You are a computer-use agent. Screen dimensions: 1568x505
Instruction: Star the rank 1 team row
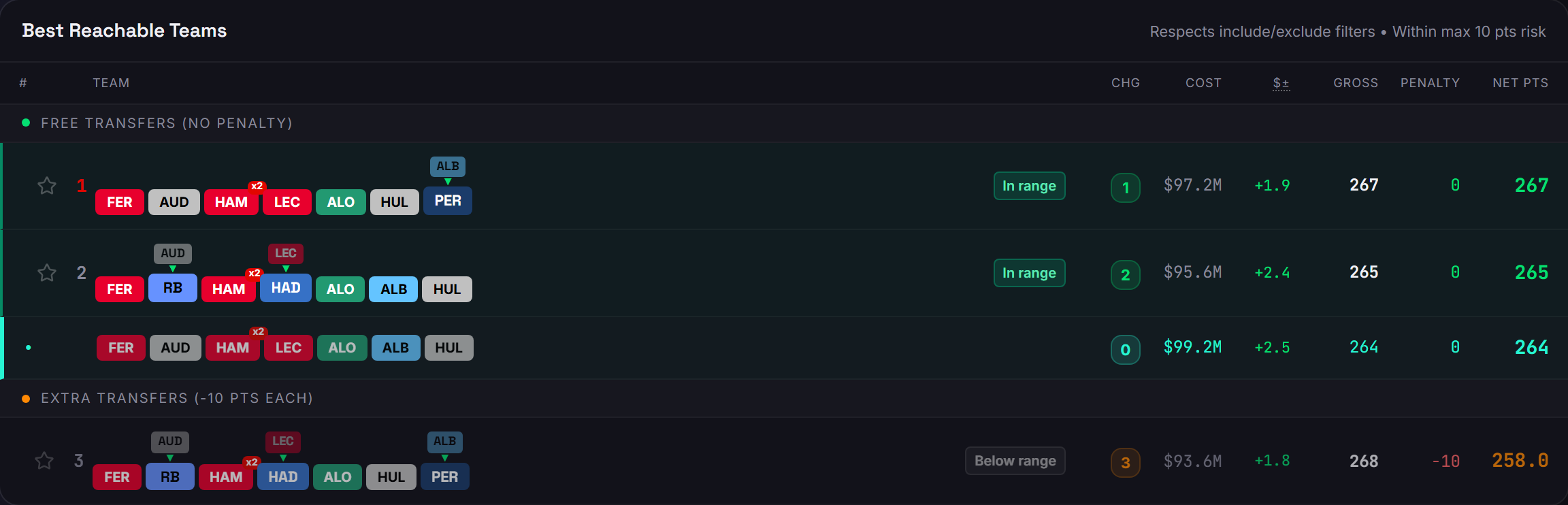pos(47,186)
